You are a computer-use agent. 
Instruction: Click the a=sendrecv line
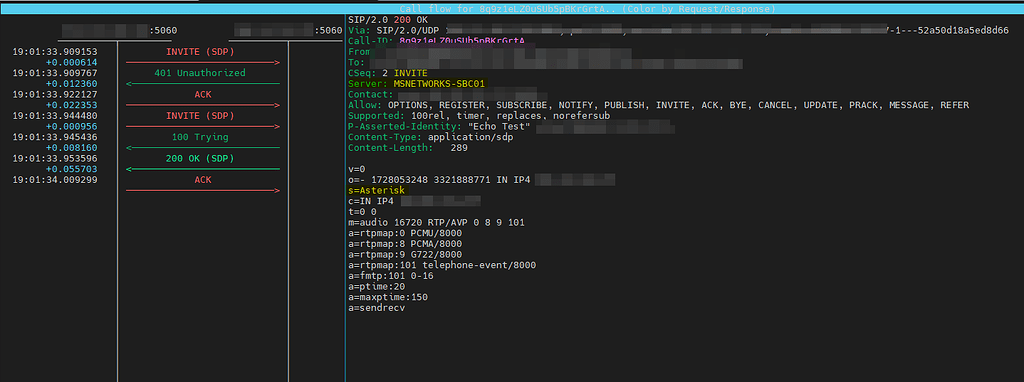(x=376, y=308)
